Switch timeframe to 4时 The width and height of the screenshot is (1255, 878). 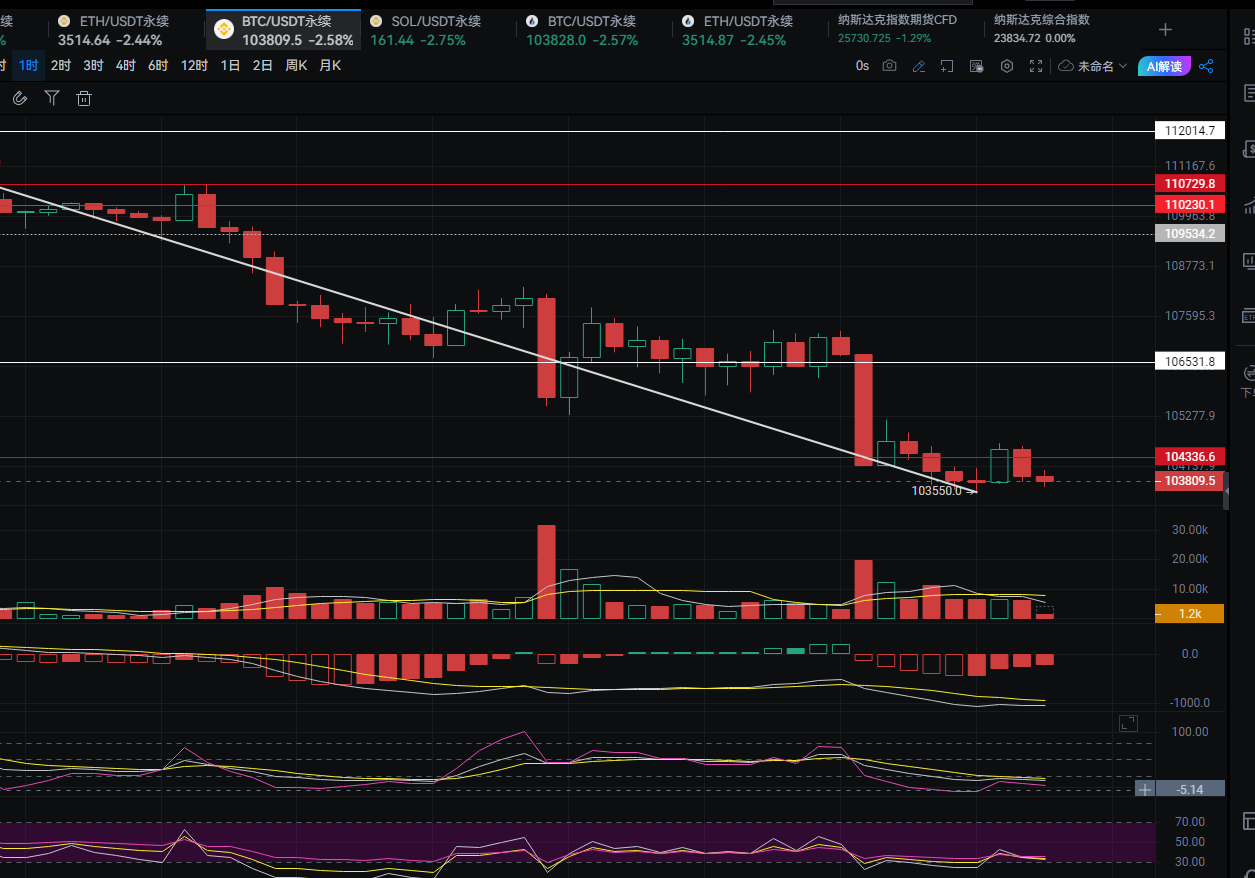point(125,66)
